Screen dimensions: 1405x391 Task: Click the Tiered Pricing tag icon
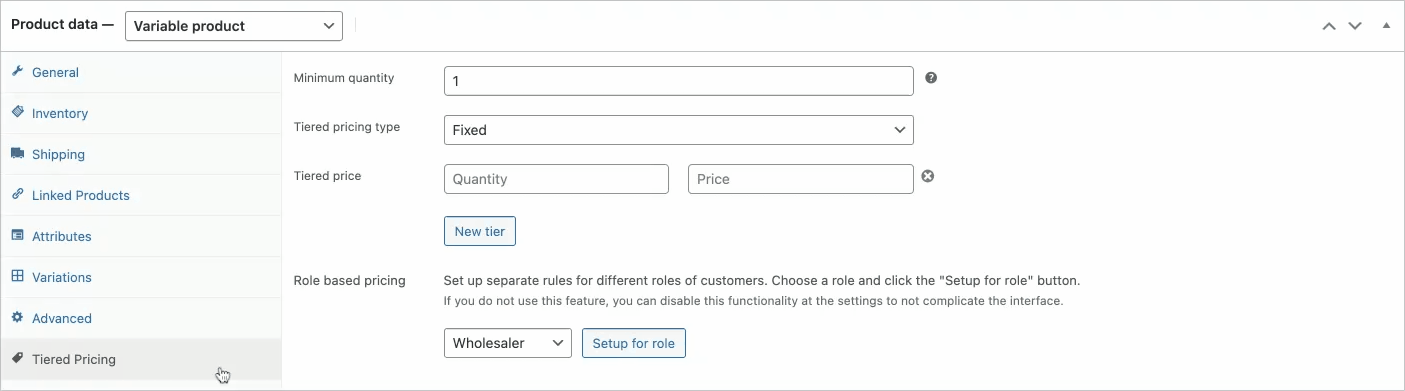click(17, 359)
